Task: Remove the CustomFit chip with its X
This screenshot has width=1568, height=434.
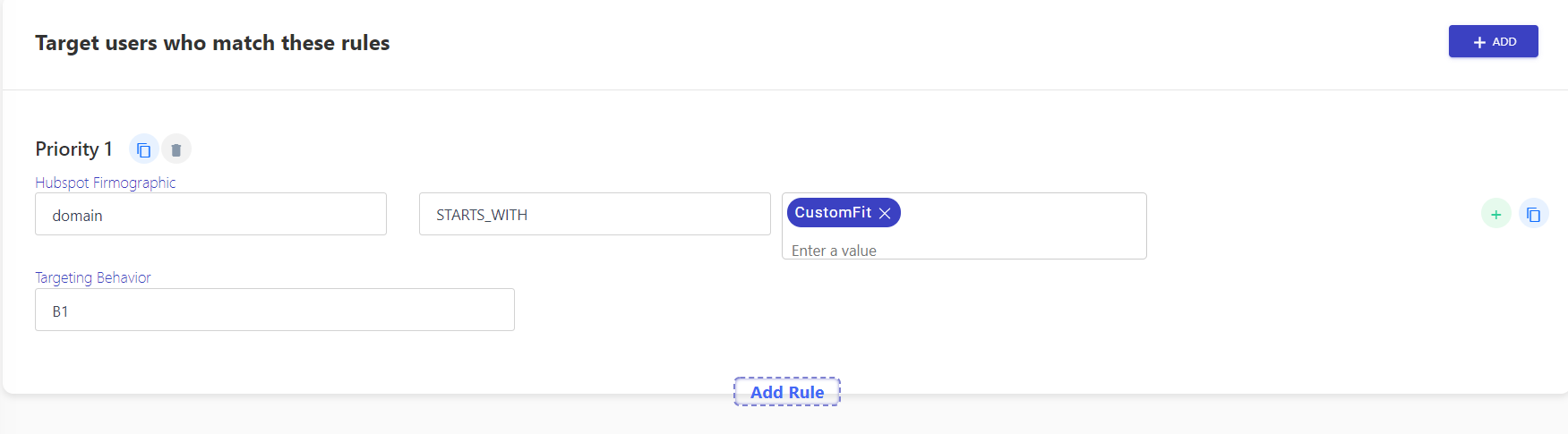Action: pos(885,213)
